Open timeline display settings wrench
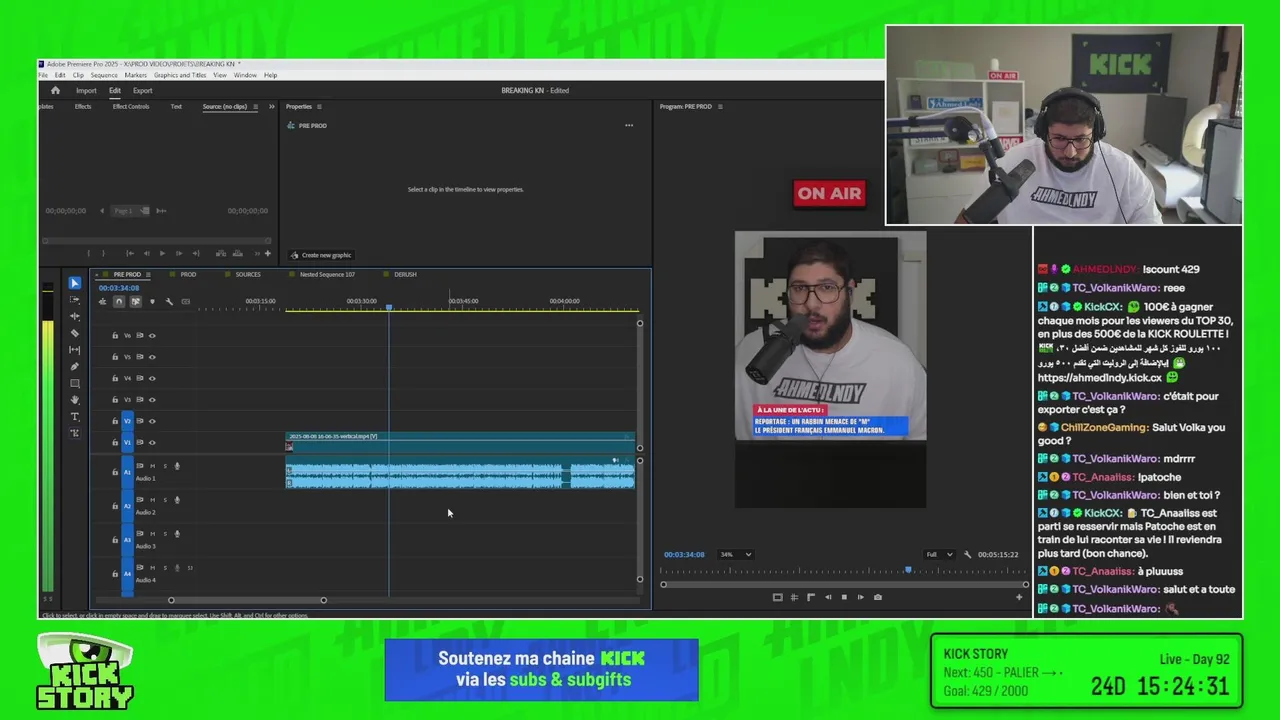Screen dimensions: 1280x720 point(169,301)
